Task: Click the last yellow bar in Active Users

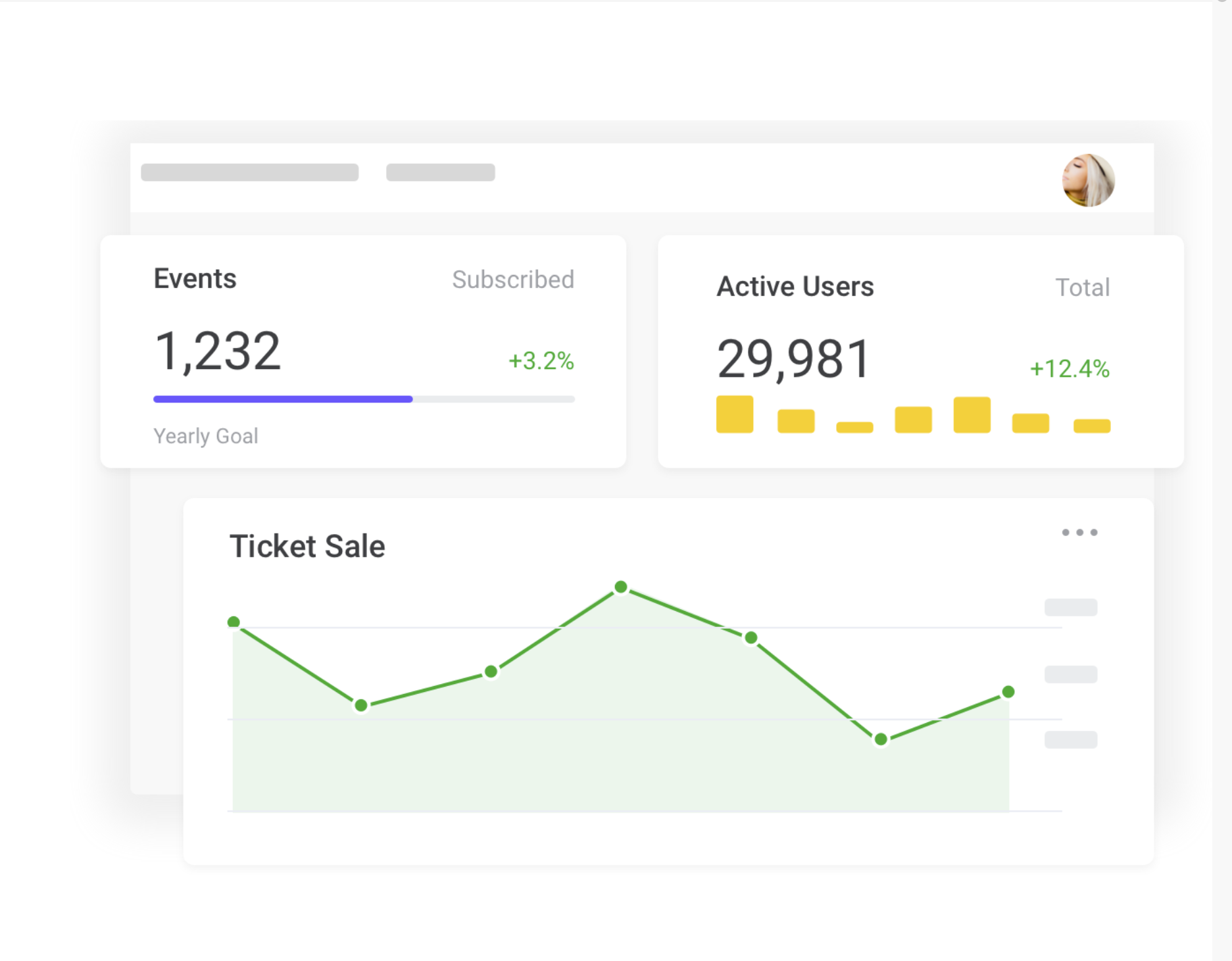Action: (1092, 426)
